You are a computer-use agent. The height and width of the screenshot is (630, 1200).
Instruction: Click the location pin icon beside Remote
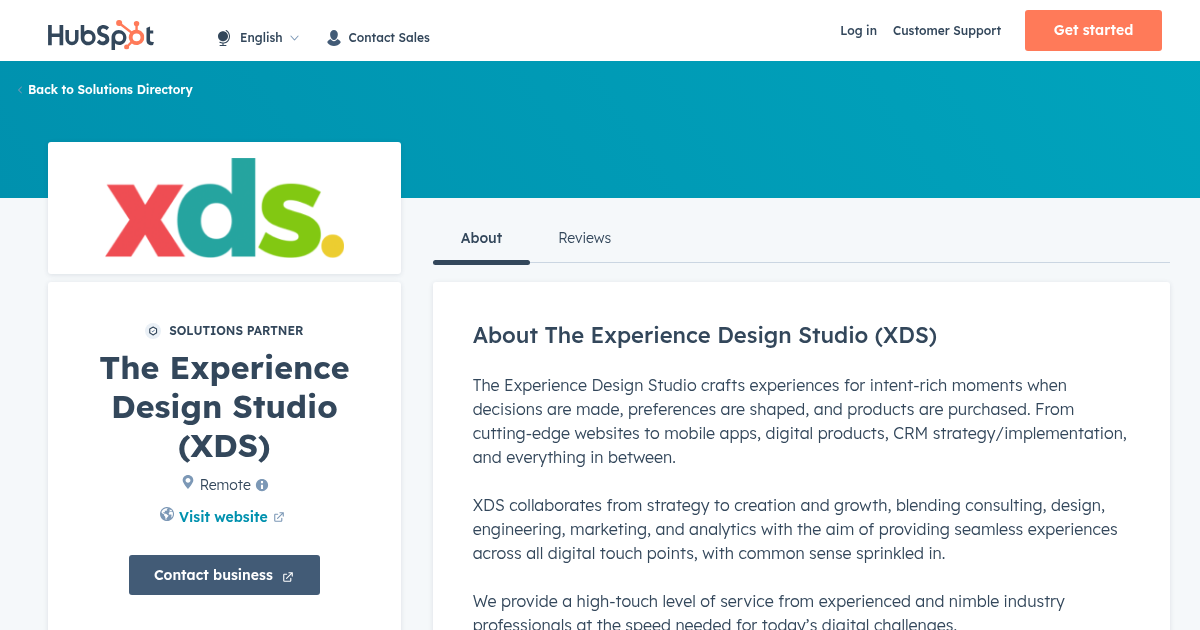click(187, 483)
